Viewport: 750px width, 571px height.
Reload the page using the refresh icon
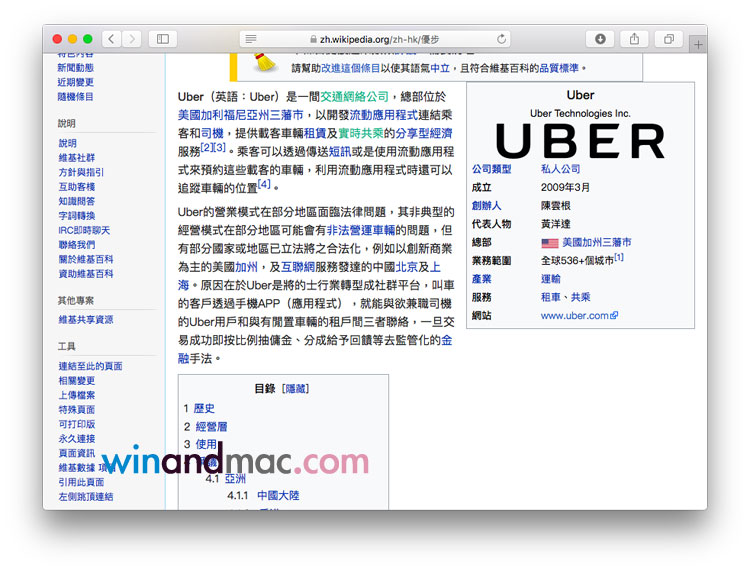[x=501, y=39]
